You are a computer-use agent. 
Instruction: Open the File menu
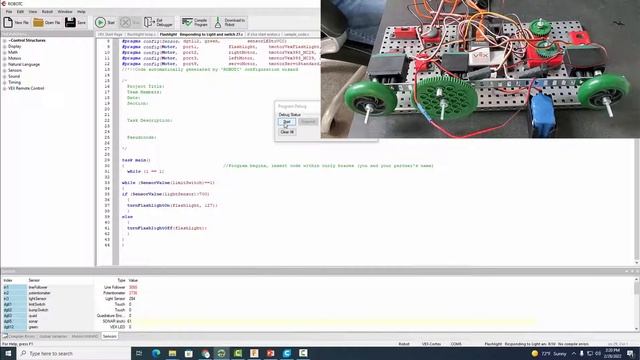pyautogui.click(x=9, y=12)
